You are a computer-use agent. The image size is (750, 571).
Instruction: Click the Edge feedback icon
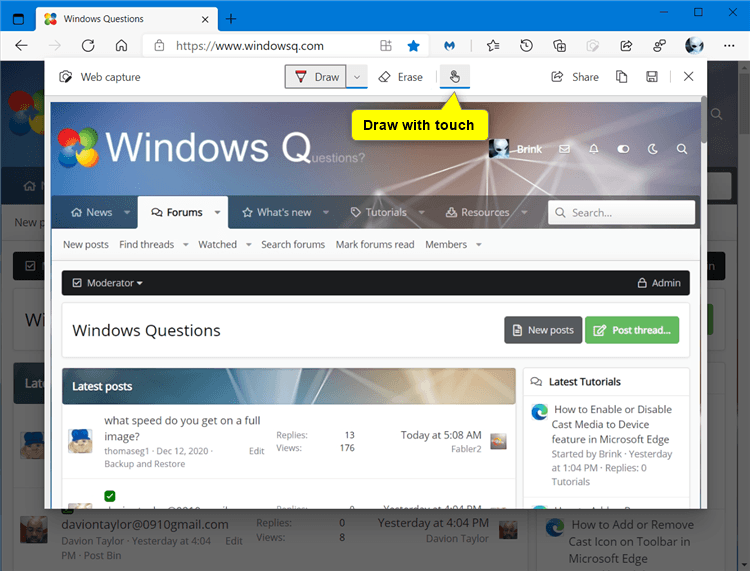point(660,46)
